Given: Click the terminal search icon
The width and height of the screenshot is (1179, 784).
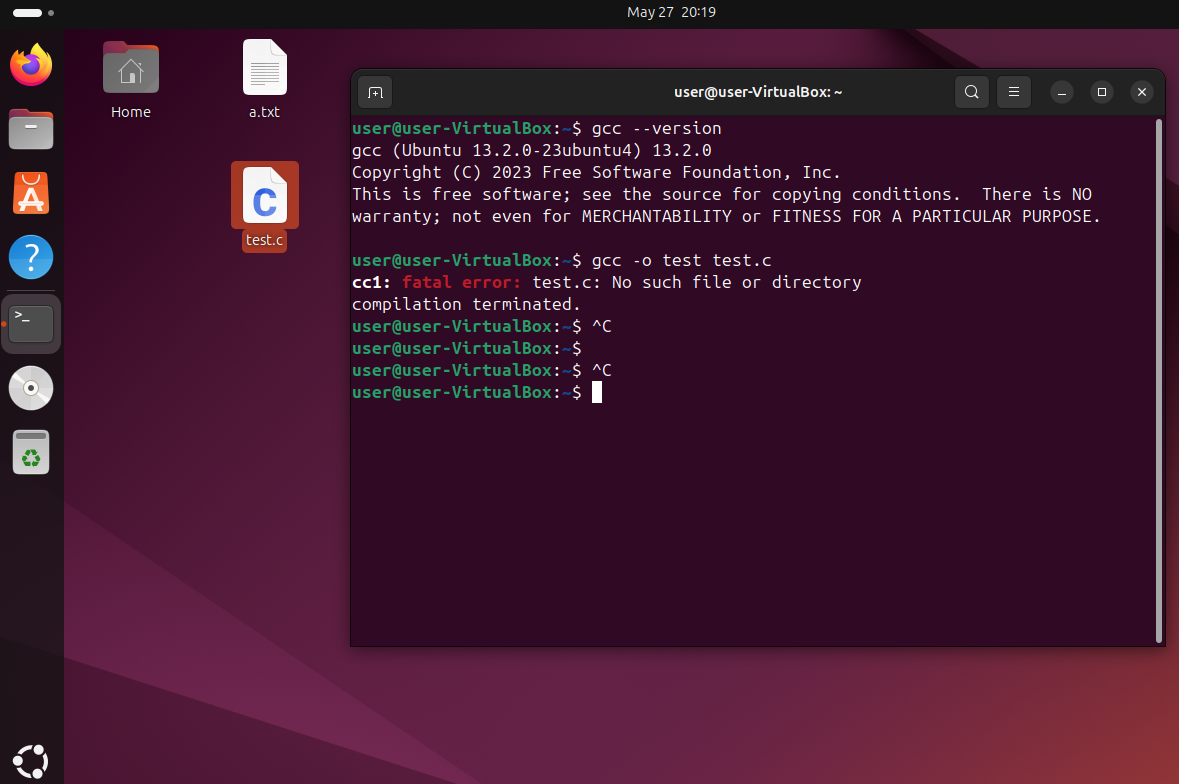Looking at the screenshot, I should 971,92.
